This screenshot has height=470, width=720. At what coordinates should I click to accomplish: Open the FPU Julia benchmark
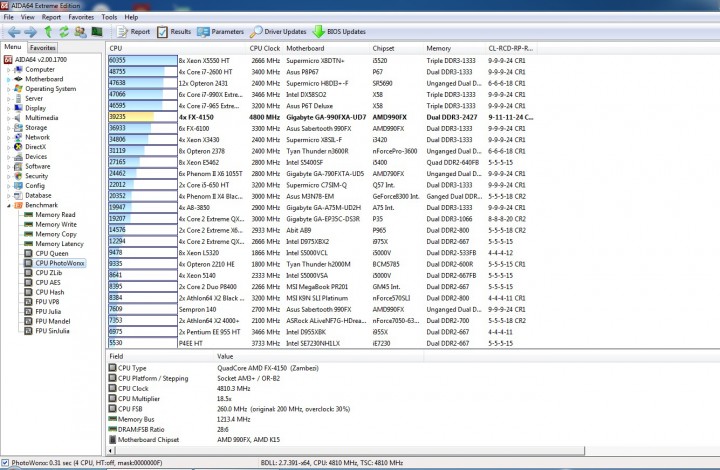48,311
